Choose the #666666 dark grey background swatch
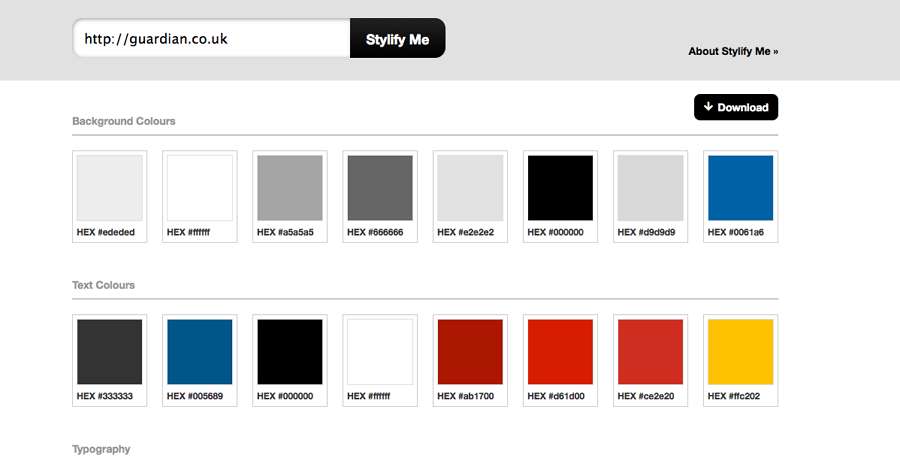This screenshot has height=458, width=900. tap(380, 196)
